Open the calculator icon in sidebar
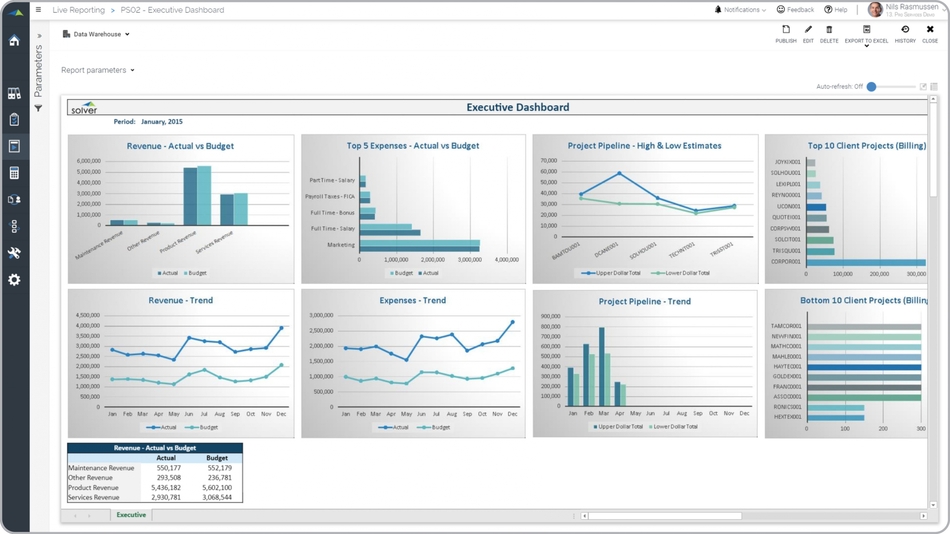 click(14, 173)
